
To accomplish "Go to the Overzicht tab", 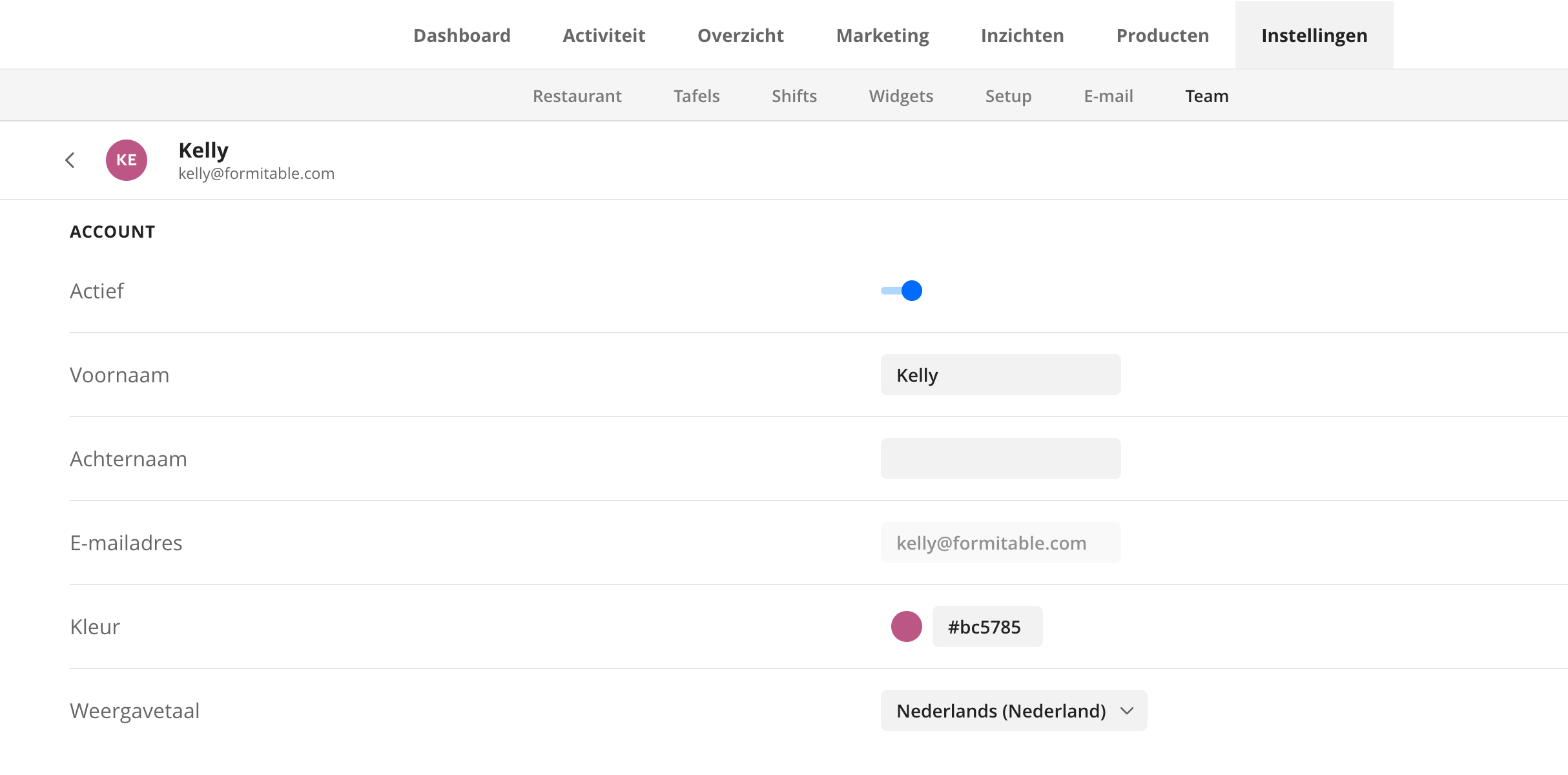I will [x=740, y=36].
